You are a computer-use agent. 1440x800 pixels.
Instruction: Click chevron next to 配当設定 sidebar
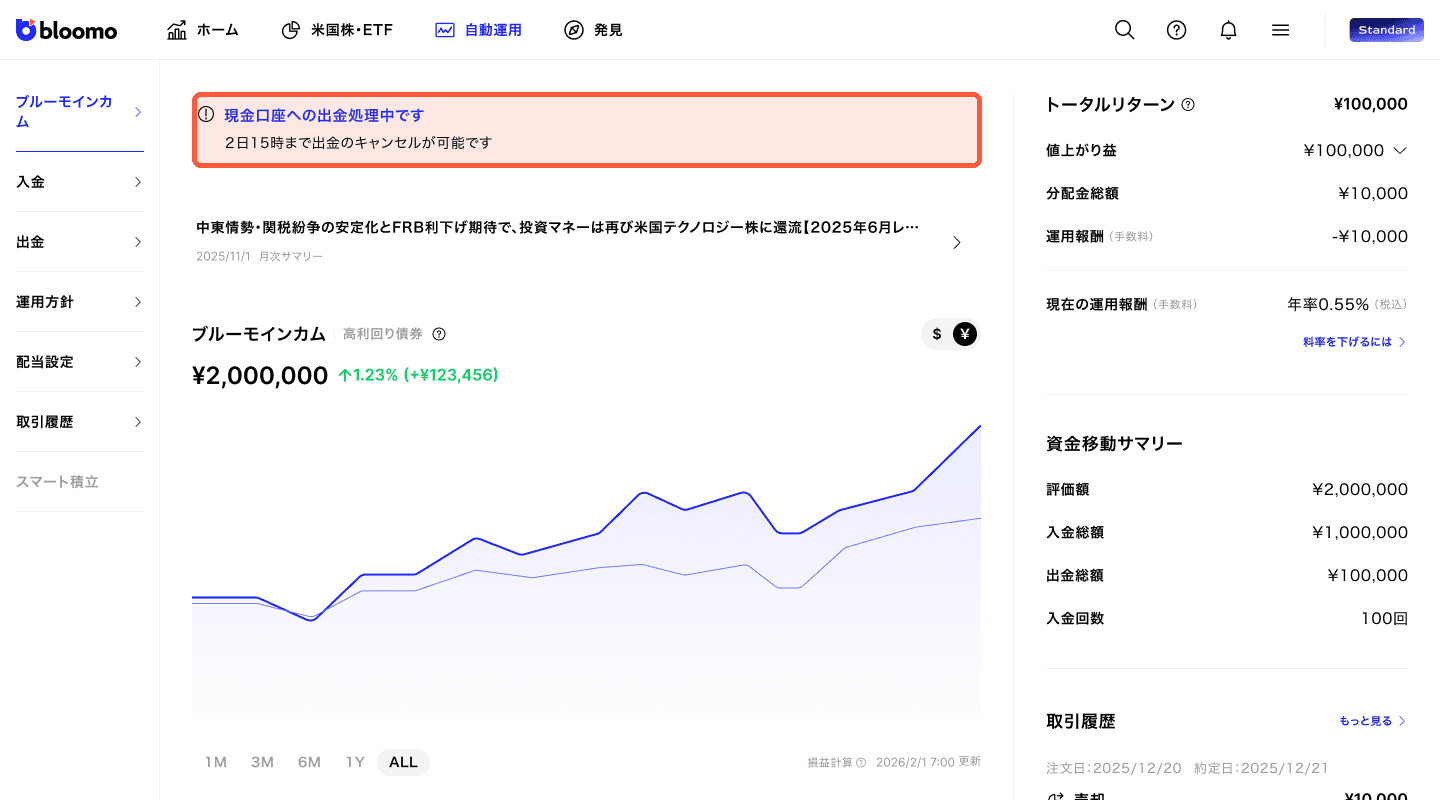coord(138,362)
